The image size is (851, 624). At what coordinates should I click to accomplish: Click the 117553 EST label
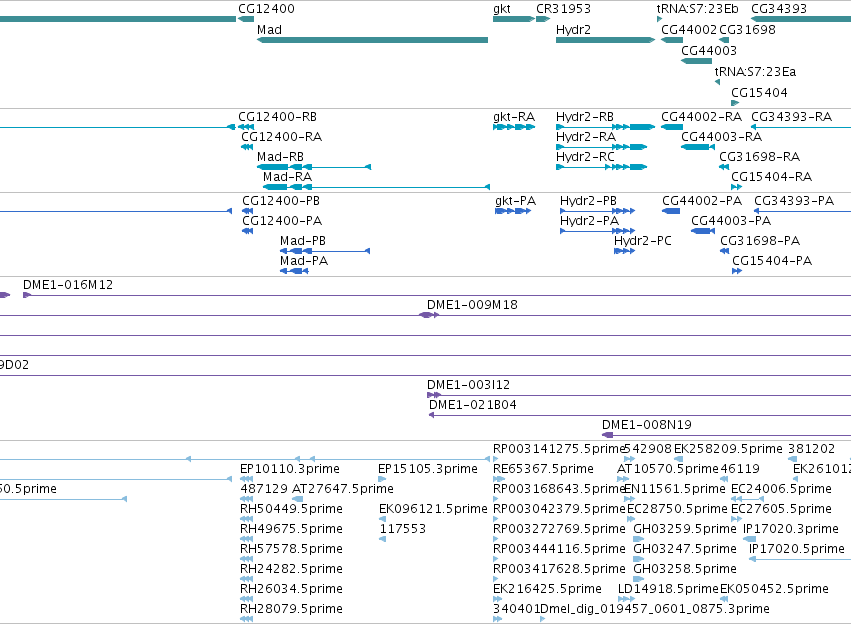[403, 529]
